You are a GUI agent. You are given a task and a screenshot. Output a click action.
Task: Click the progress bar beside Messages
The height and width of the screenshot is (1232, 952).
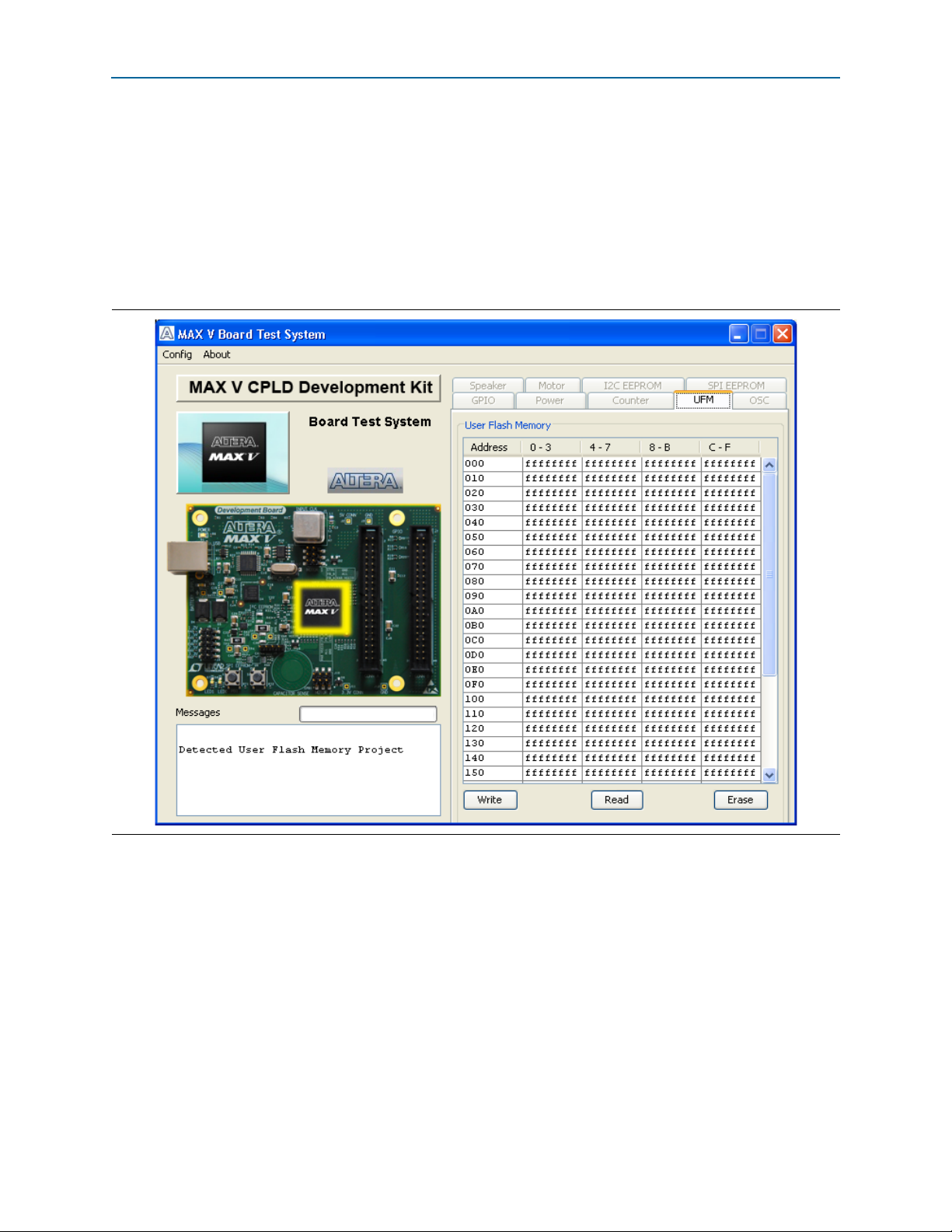pyautogui.click(x=368, y=714)
